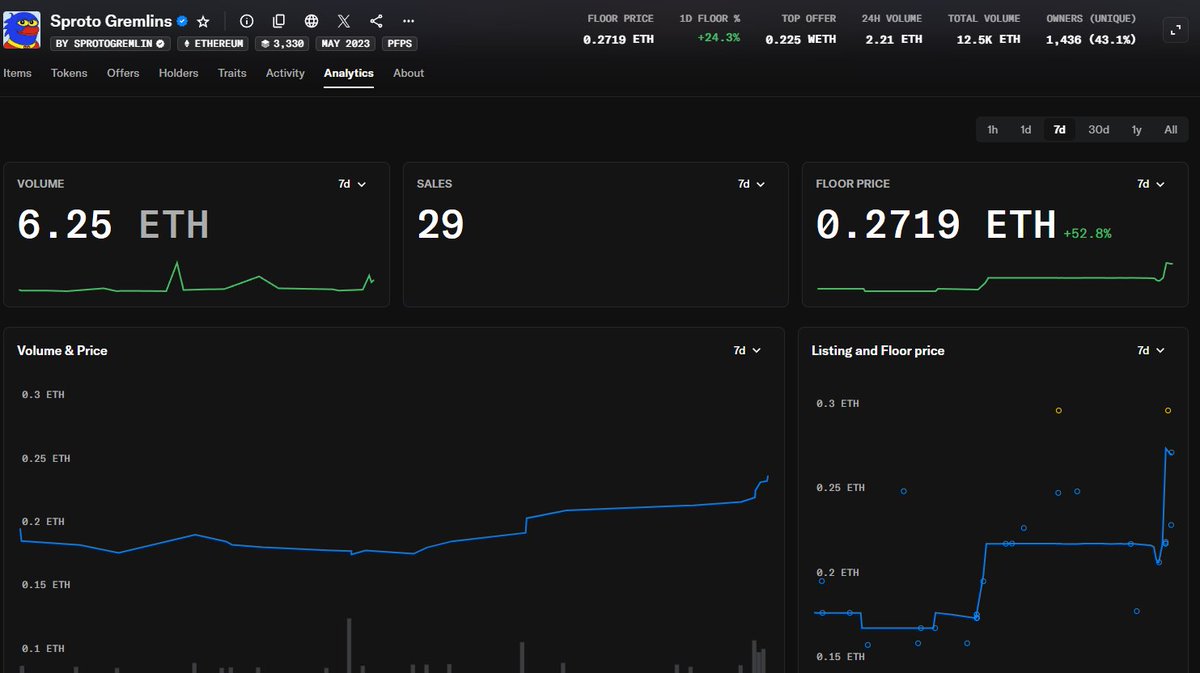The width and height of the screenshot is (1200, 673).
Task: Click the 2.21 ETH 24H volume value
Action: tap(893, 39)
